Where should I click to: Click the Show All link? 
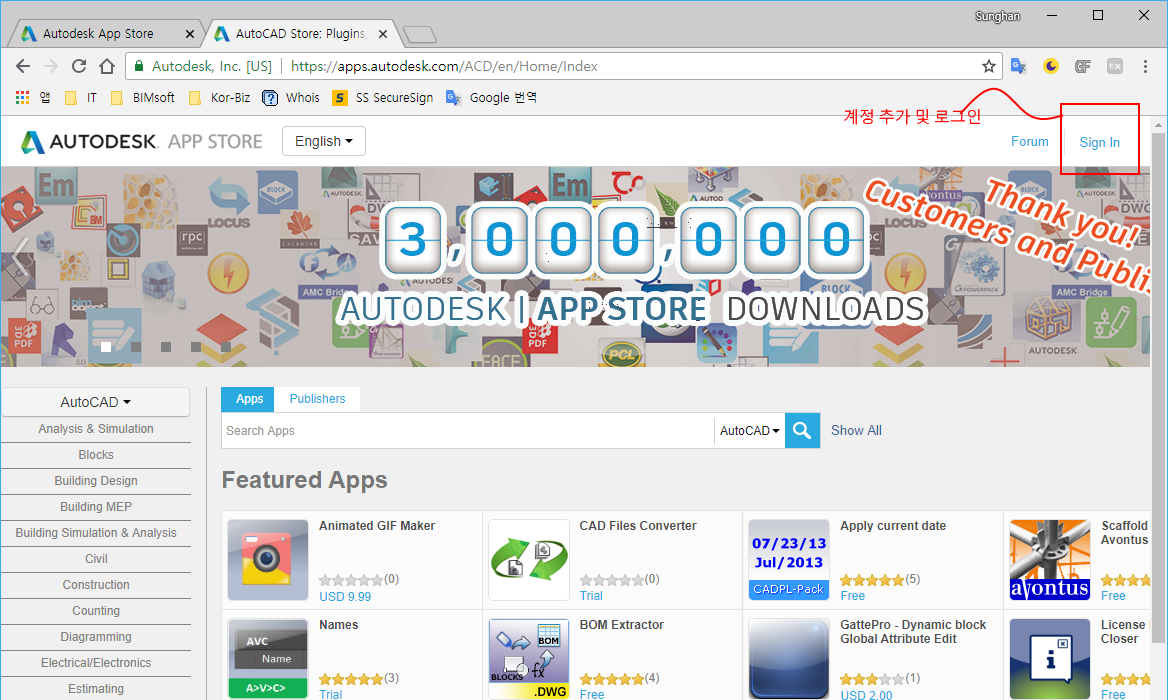856,431
